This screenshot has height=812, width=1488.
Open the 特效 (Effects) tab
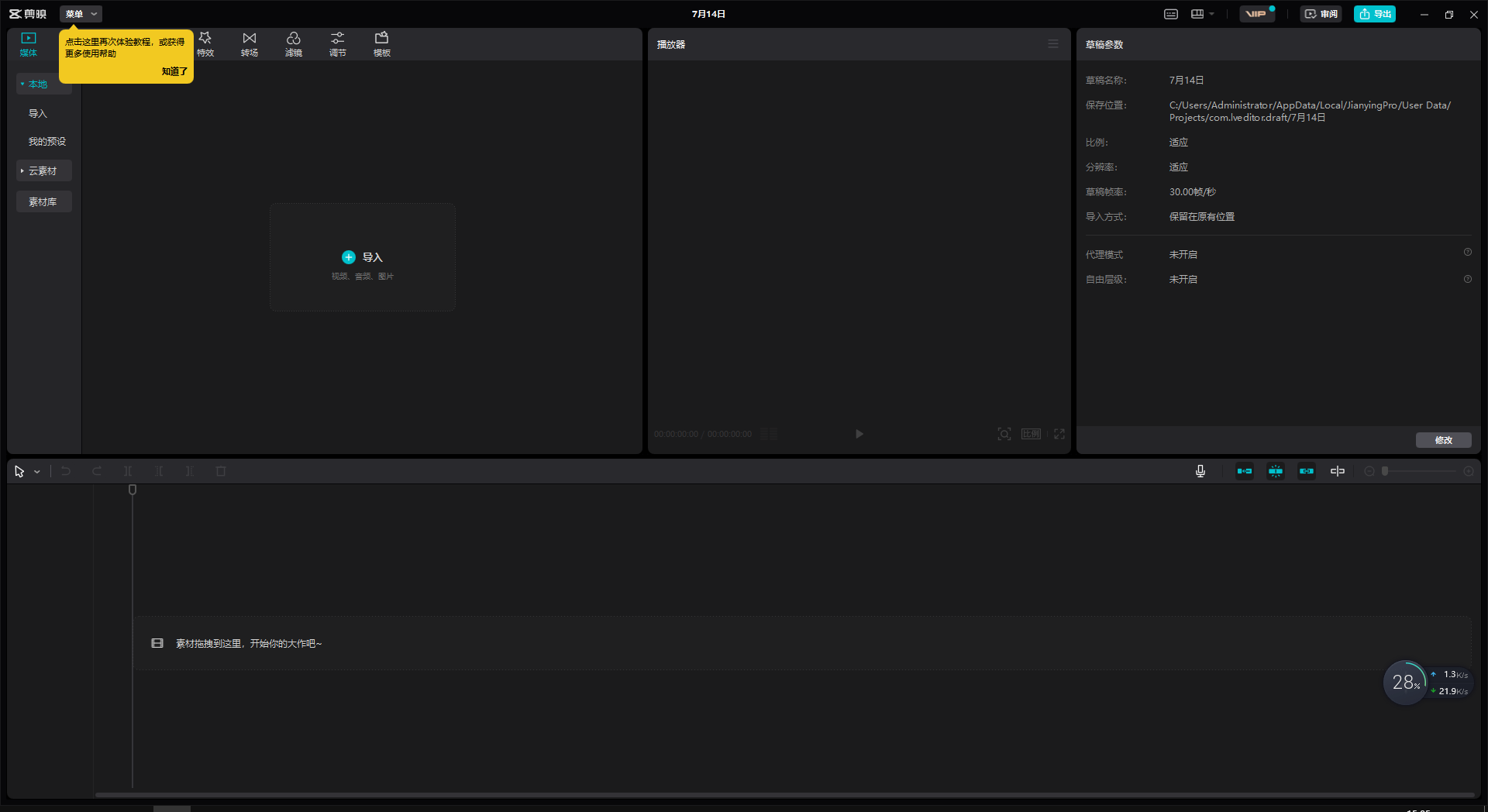pos(205,44)
